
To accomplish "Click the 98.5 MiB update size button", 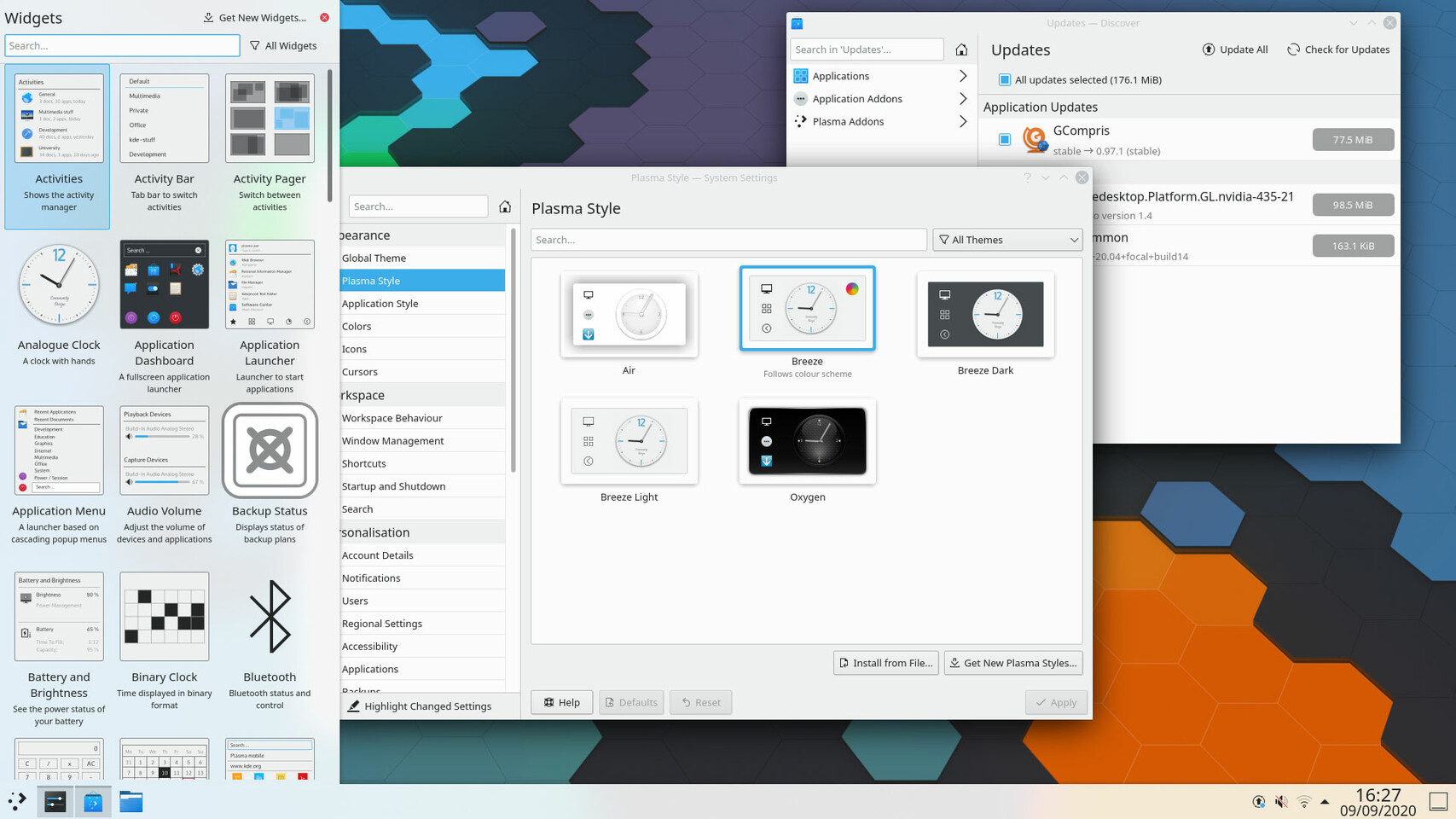I will [1353, 205].
